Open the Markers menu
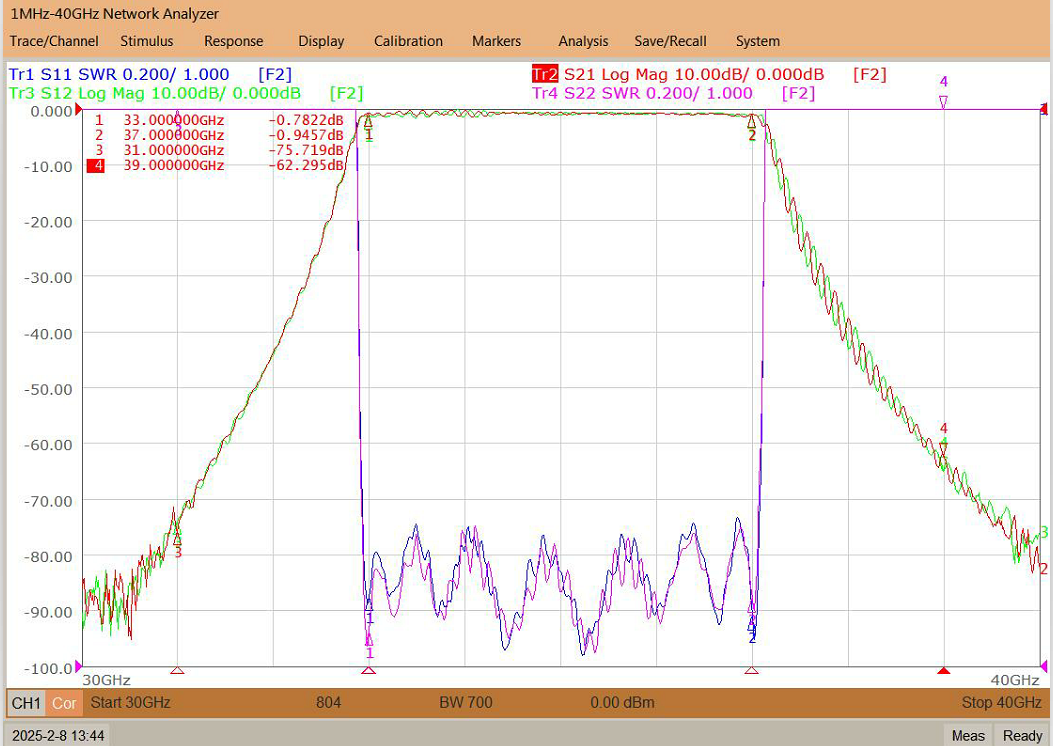The height and width of the screenshot is (746, 1053). click(x=496, y=42)
